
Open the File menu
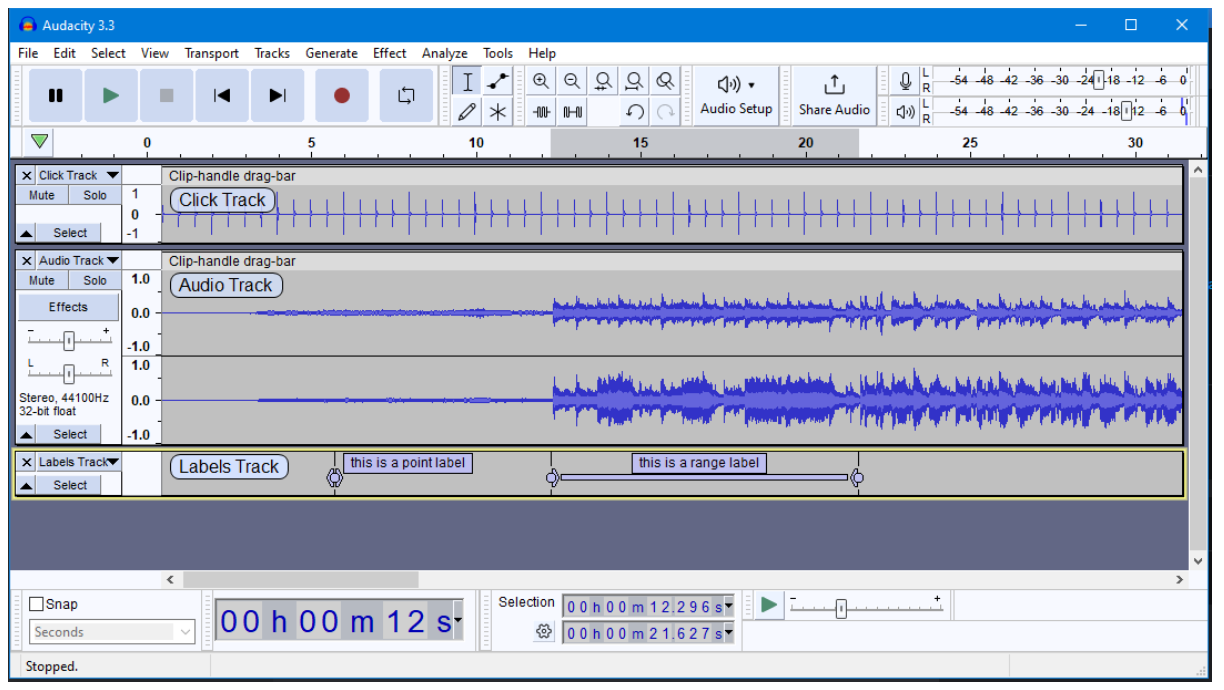[28, 53]
